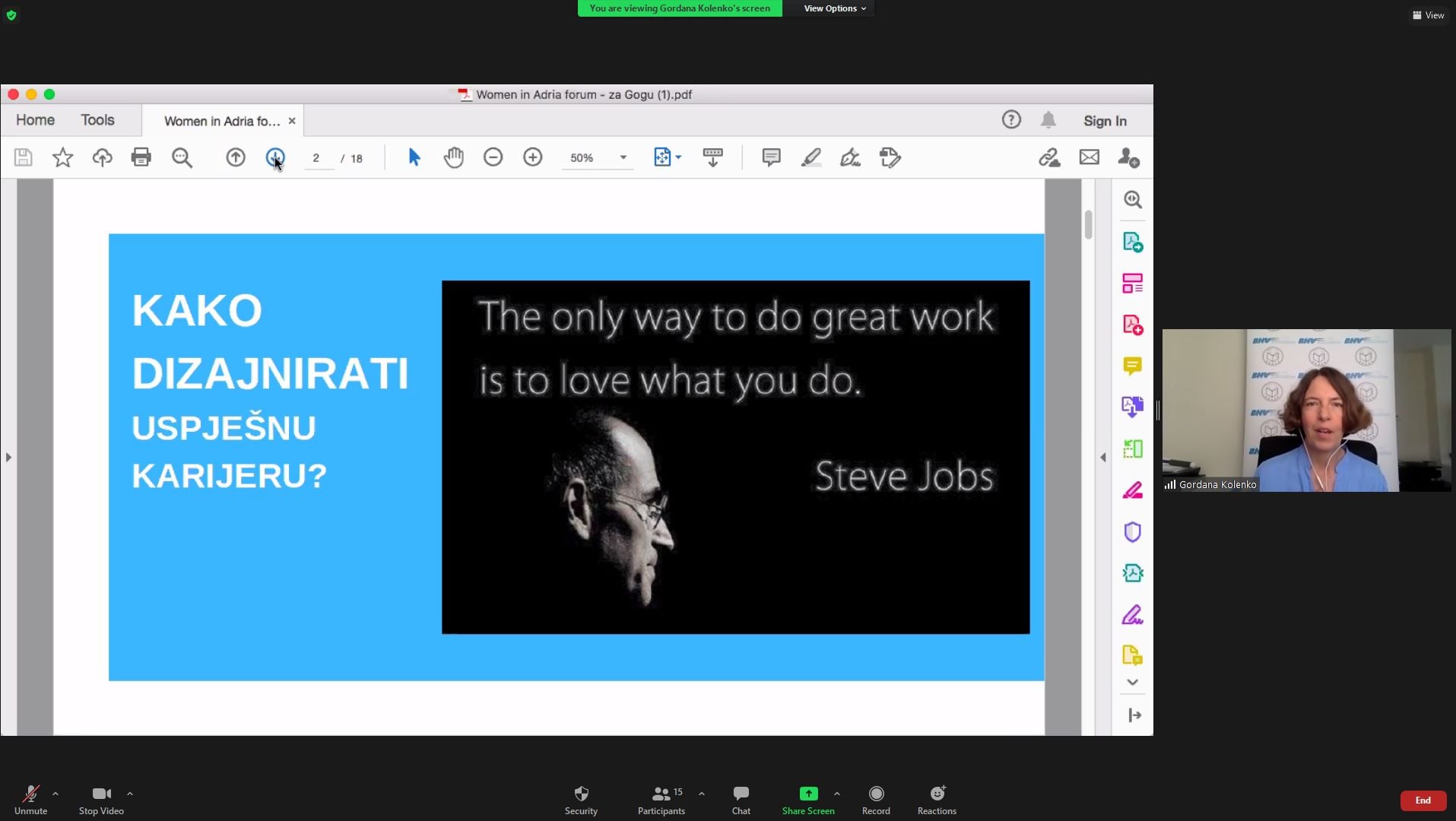Screen dimensions: 1456x821
Task: Open Create PDF red sidebar icon
Action: 1133,325
